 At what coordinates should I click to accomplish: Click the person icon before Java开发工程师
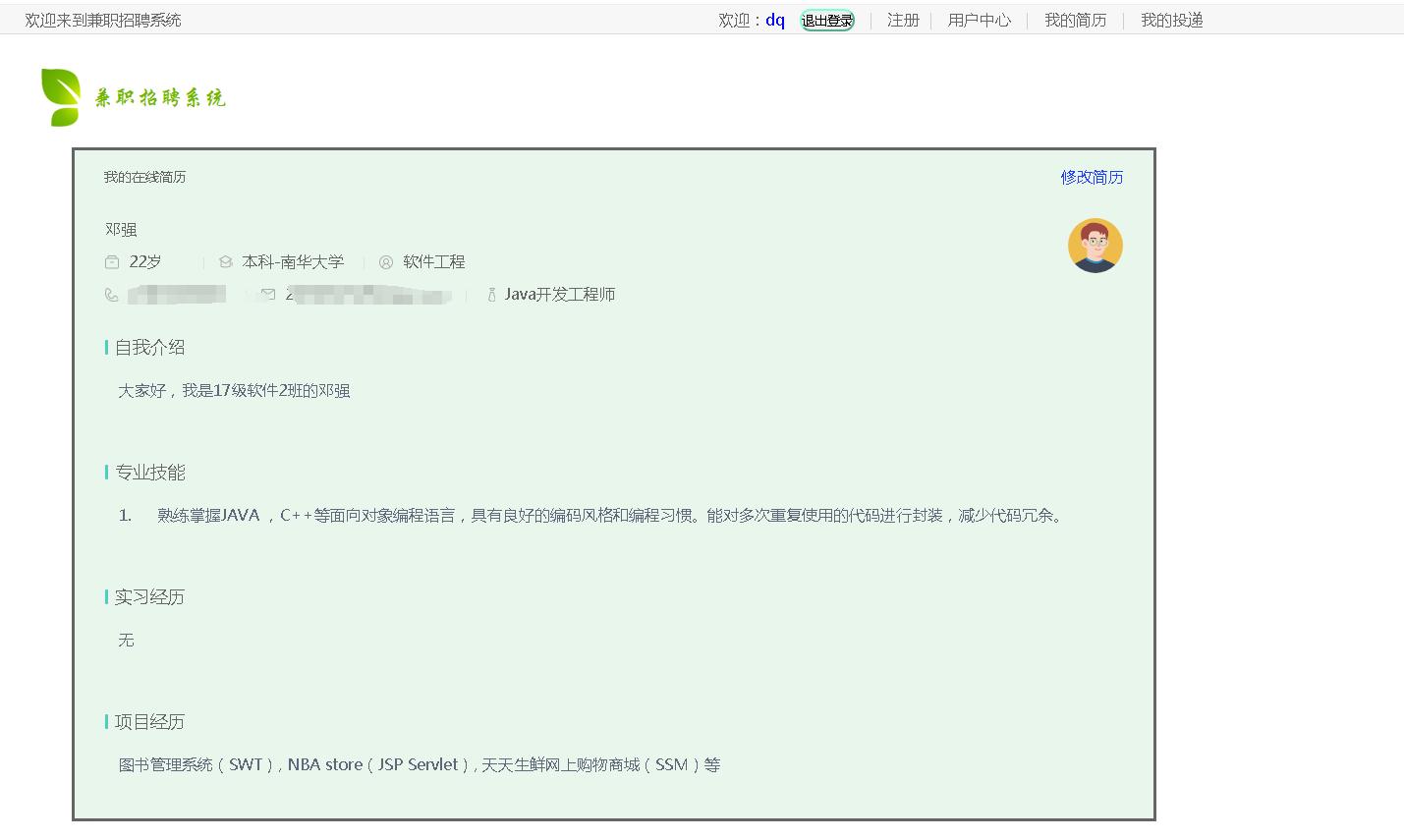pyautogui.click(x=490, y=294)
